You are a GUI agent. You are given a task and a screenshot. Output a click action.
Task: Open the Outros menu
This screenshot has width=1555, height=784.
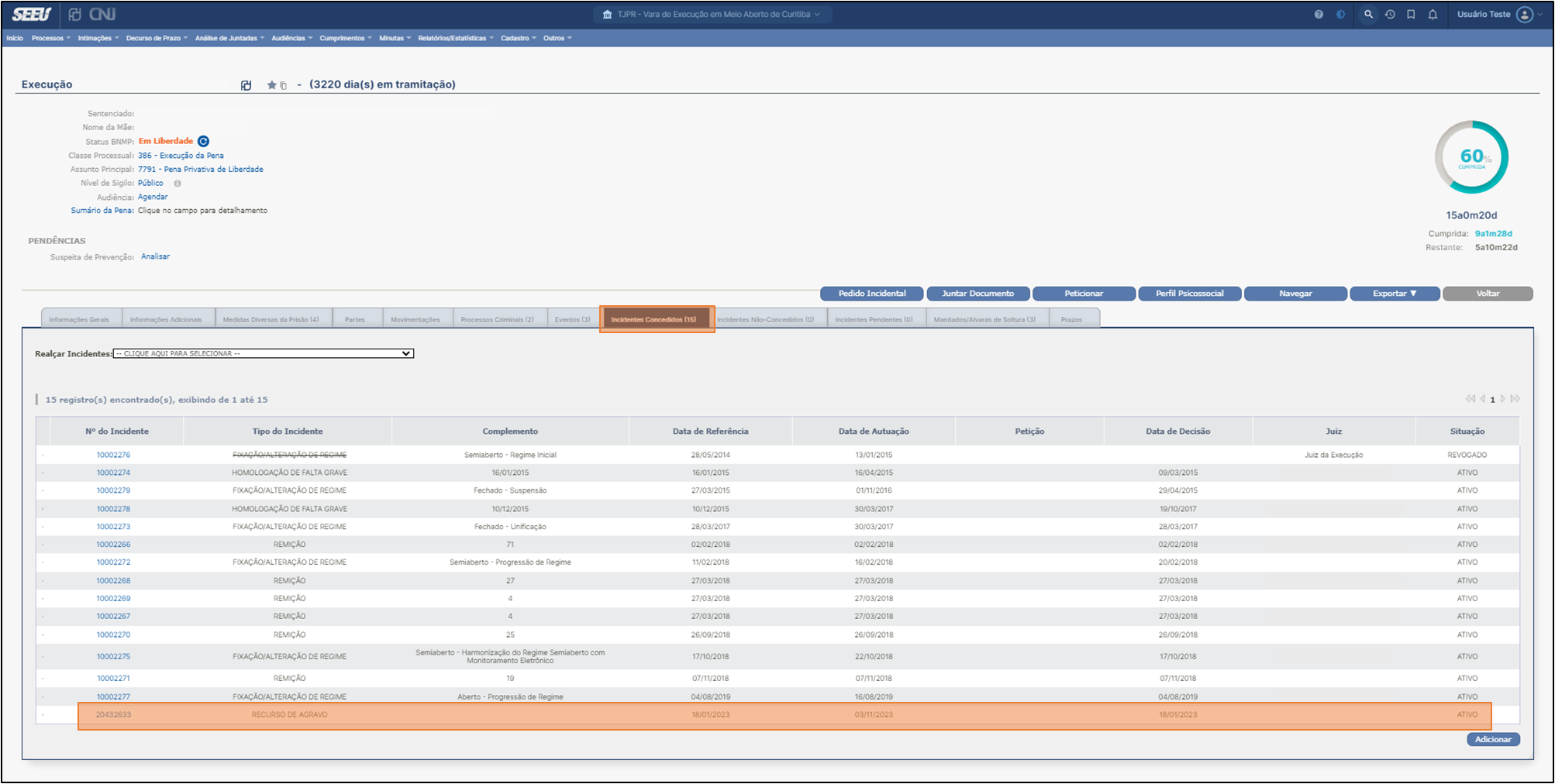point(557,38)
